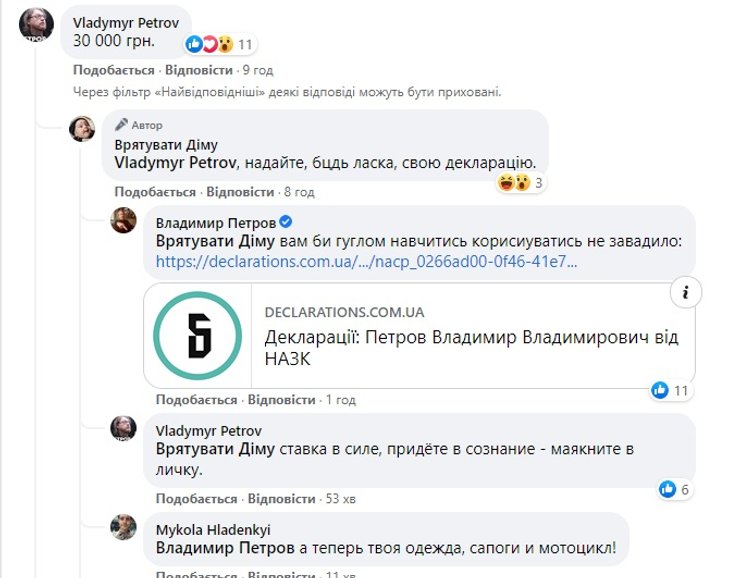Open Владимир Петров verified profile avatar
The image size is (740, 578).
tap(123, 220)
